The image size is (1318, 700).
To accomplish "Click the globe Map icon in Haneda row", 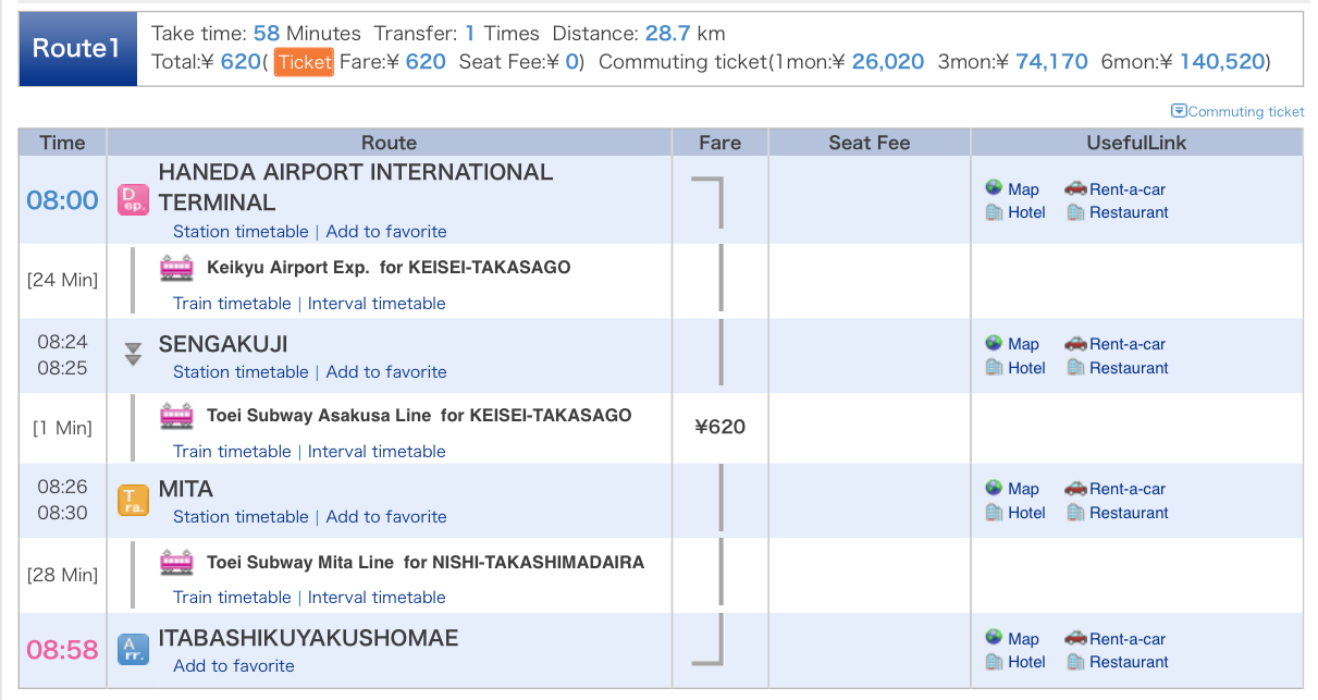I will click(x=994, y=187).
